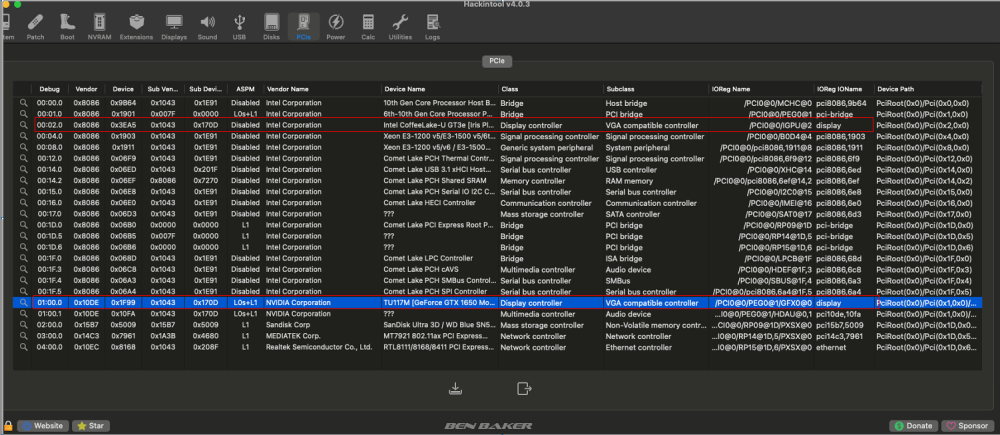Sort by the Vendor Name column header

(x=321, y=89)
